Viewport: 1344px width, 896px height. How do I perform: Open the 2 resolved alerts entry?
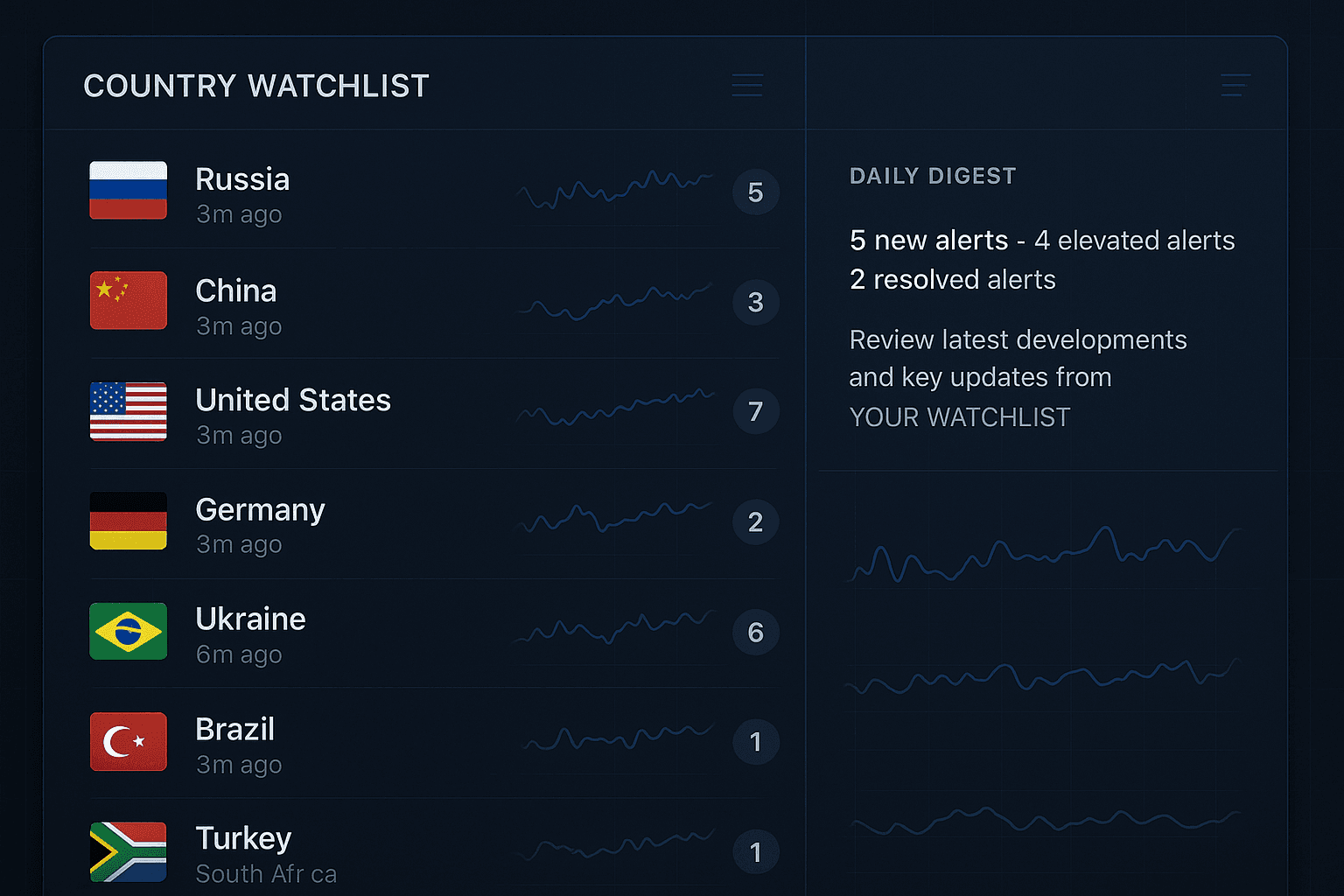coord(952,279)
